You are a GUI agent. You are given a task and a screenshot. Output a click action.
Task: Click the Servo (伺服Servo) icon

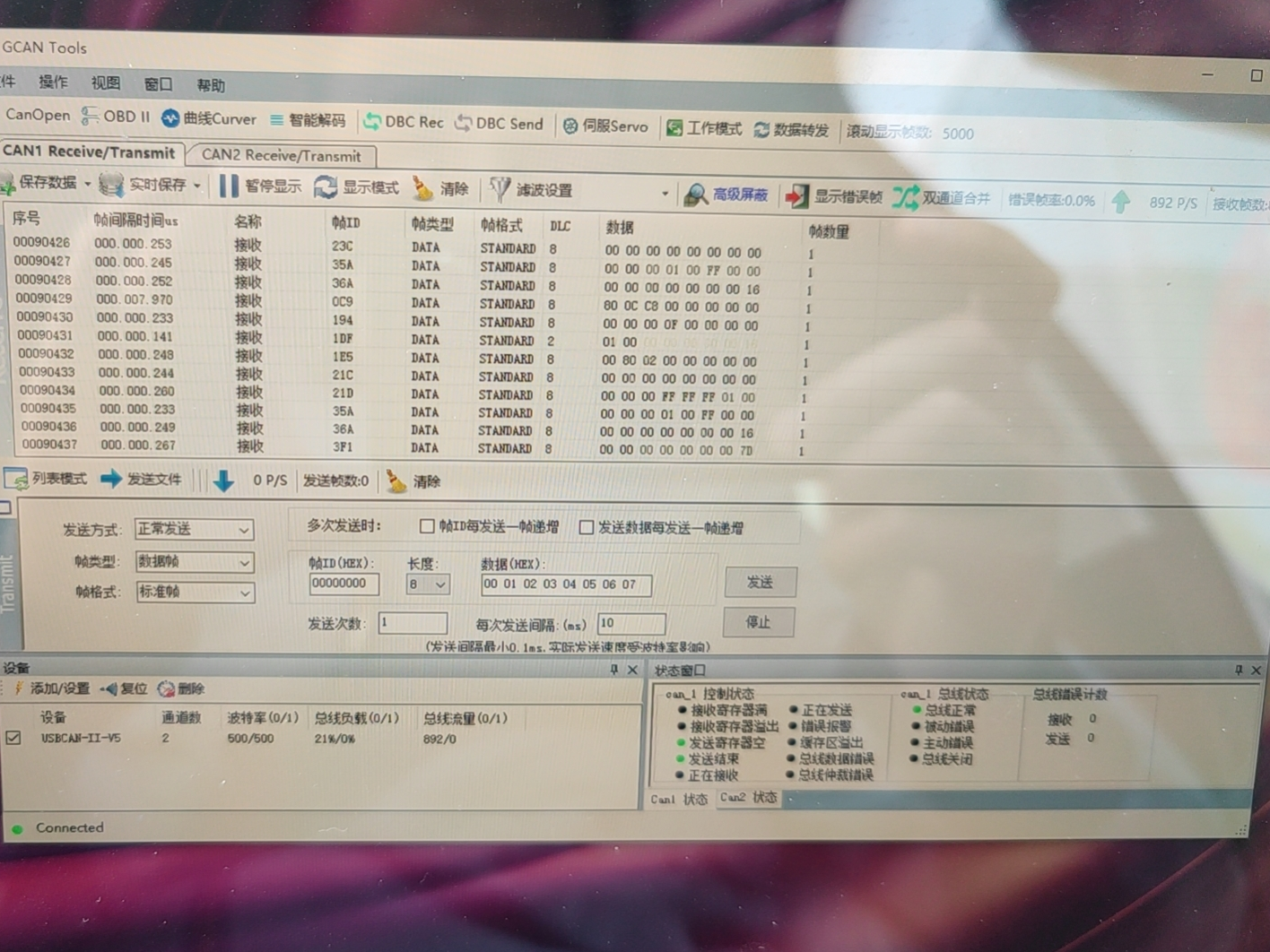[x=570, y=126]
